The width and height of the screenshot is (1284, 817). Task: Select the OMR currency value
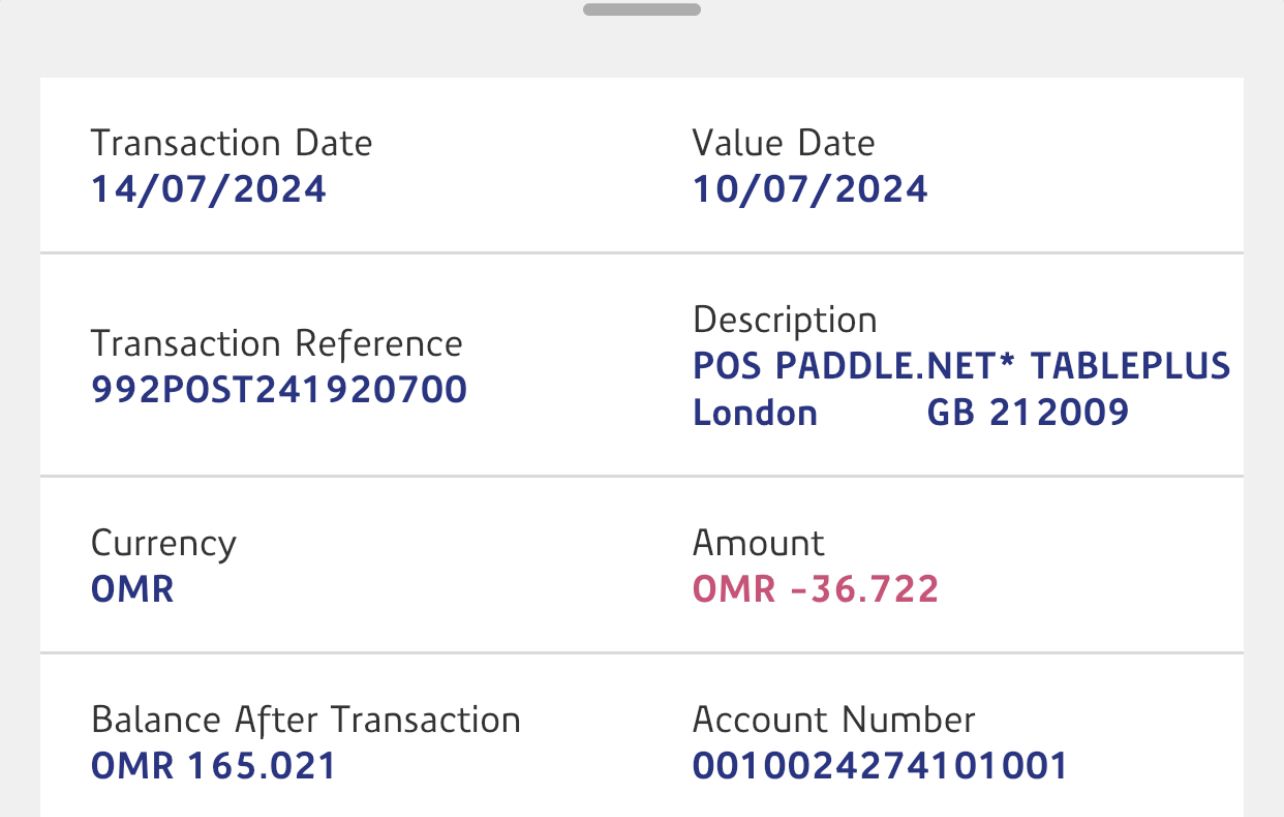point(132,589)
